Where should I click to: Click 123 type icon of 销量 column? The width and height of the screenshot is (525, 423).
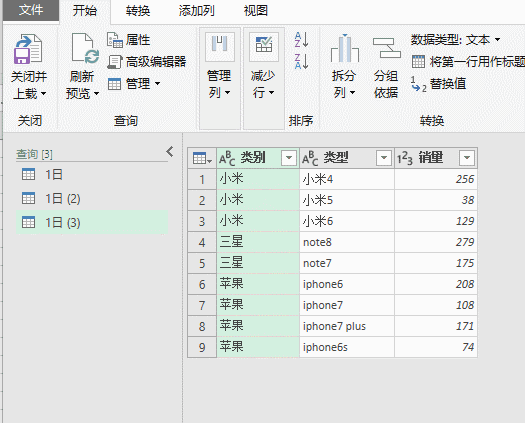405,158
